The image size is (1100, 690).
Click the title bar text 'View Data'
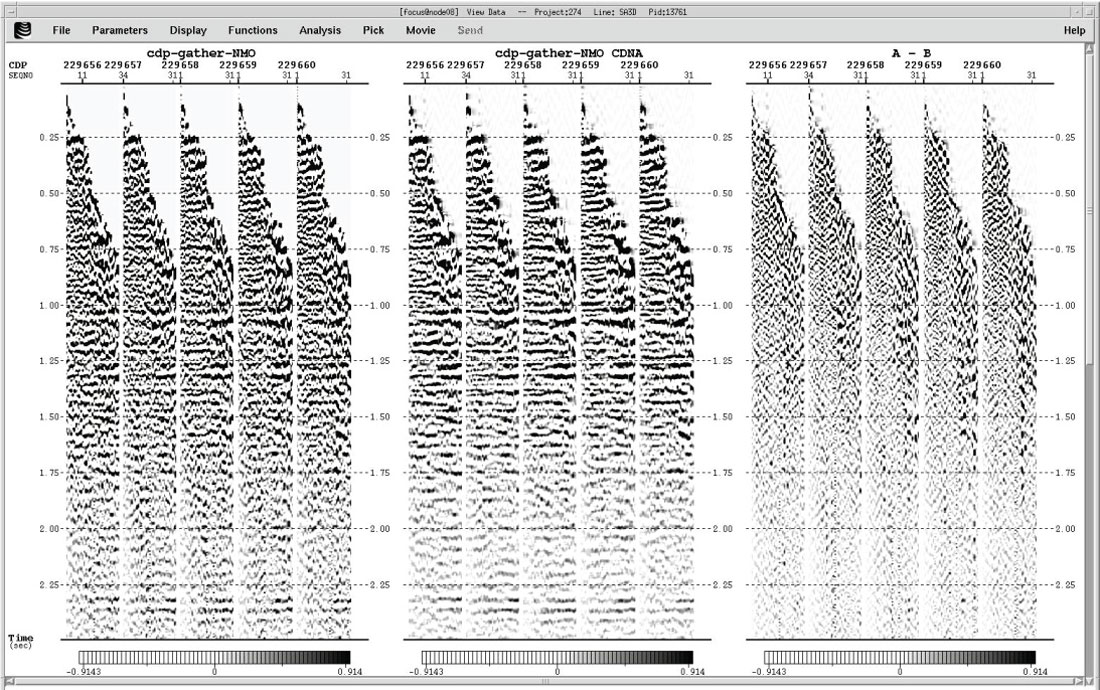[485, 12]
